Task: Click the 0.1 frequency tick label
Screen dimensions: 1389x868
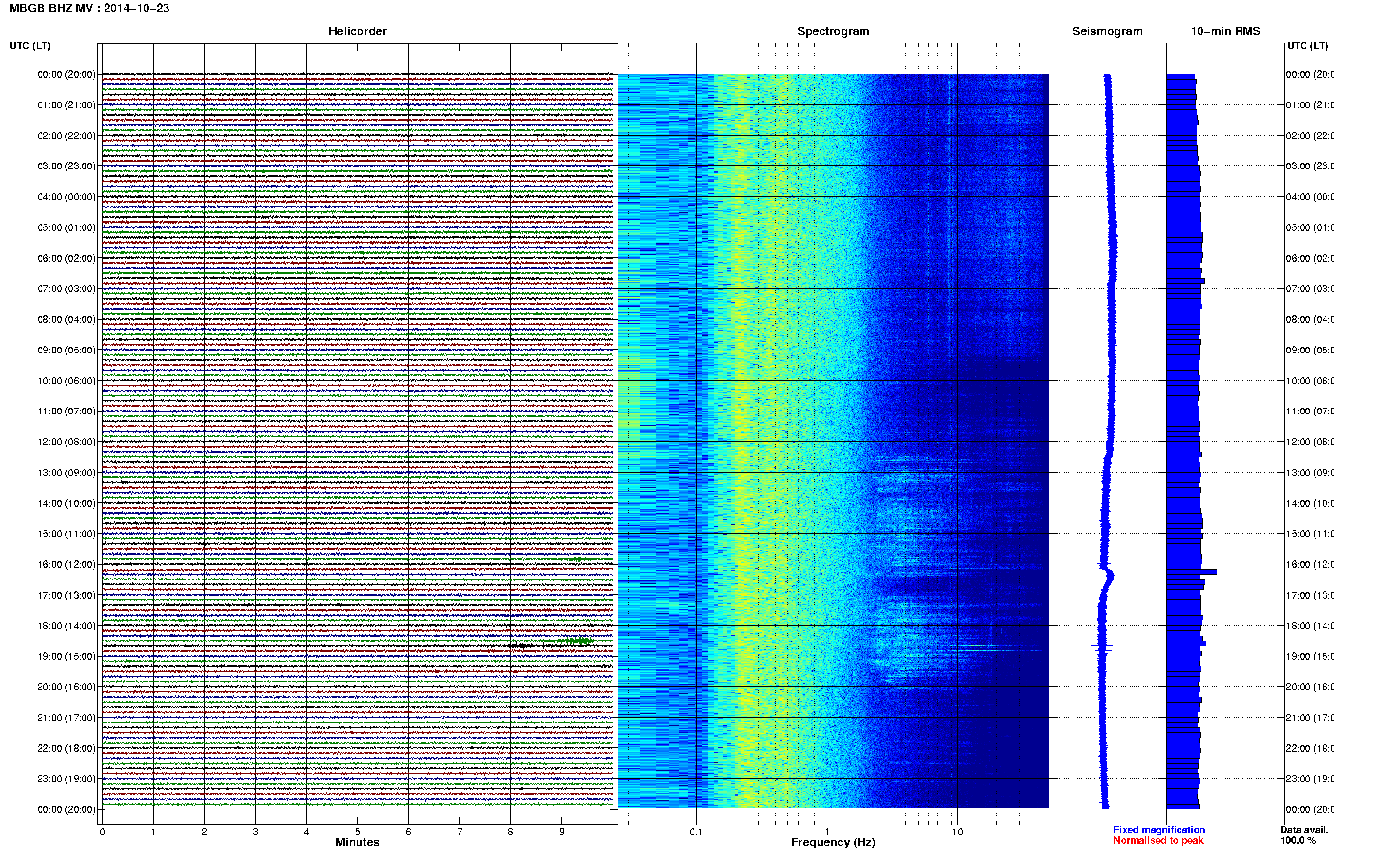Action: [696, 832]
